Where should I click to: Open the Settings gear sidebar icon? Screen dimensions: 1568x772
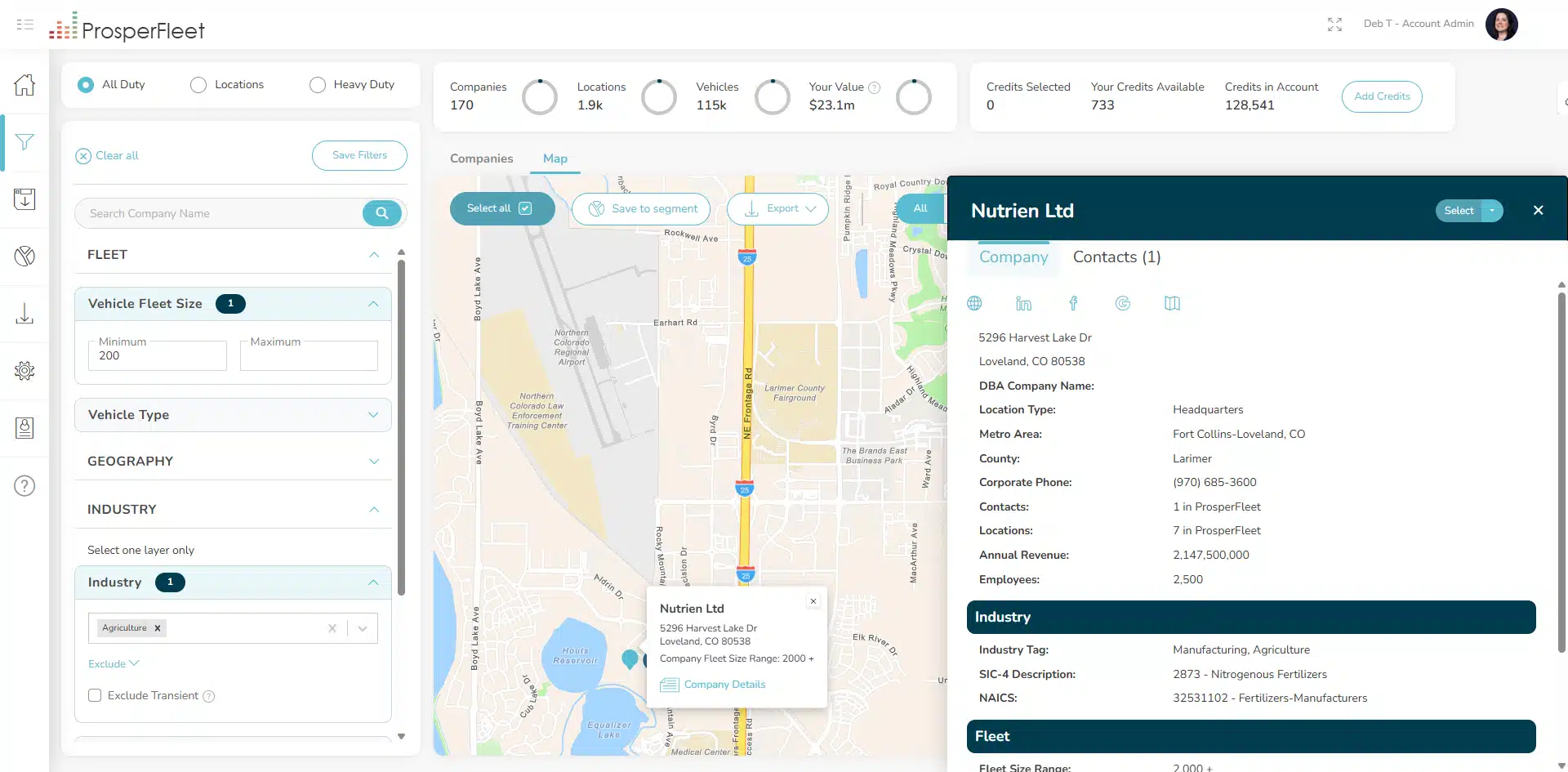(24, 371)
